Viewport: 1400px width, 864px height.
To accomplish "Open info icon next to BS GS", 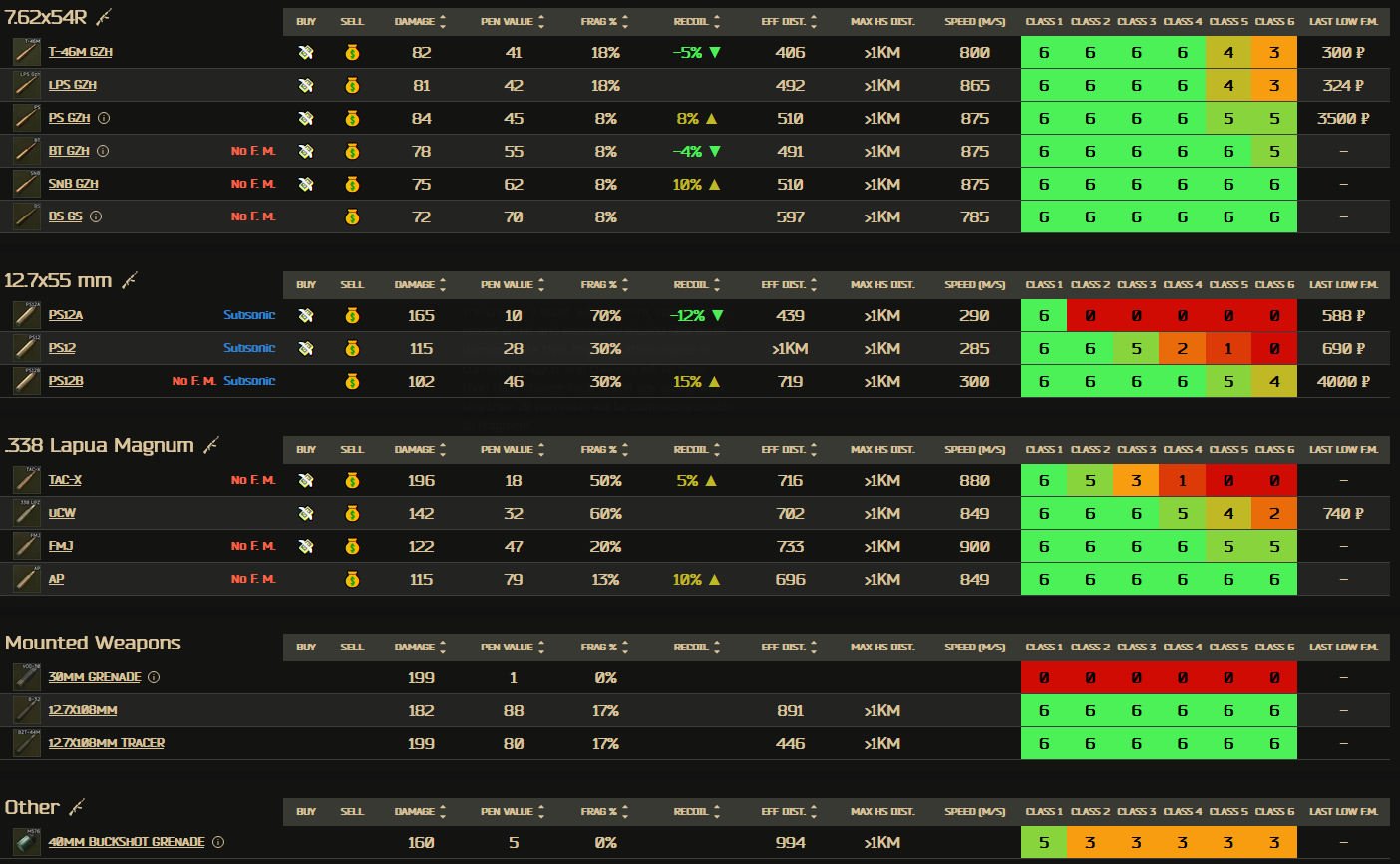I will click(x=96, y=216).
